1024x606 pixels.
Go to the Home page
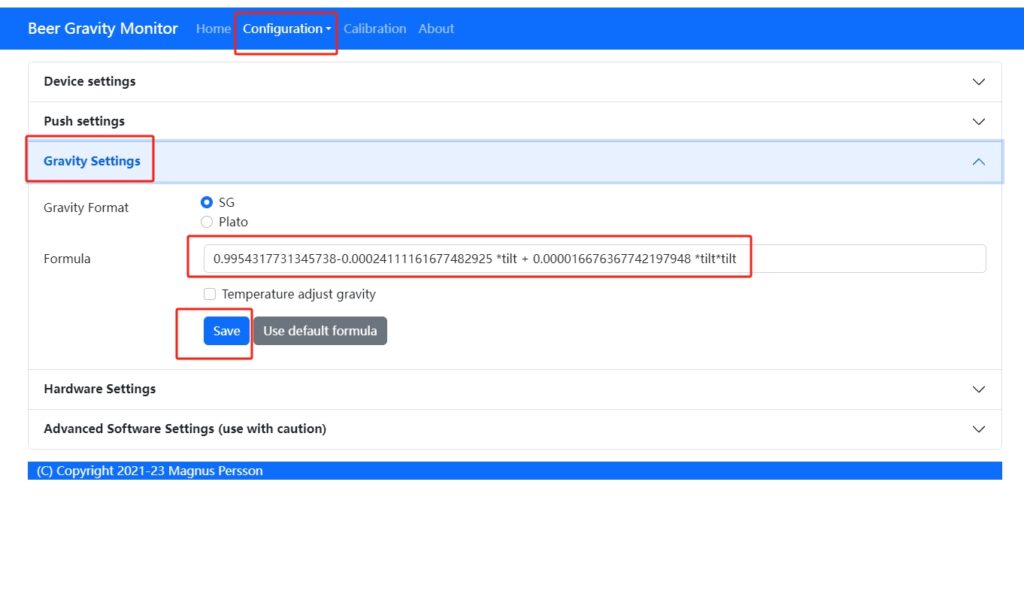coord(213,29)
